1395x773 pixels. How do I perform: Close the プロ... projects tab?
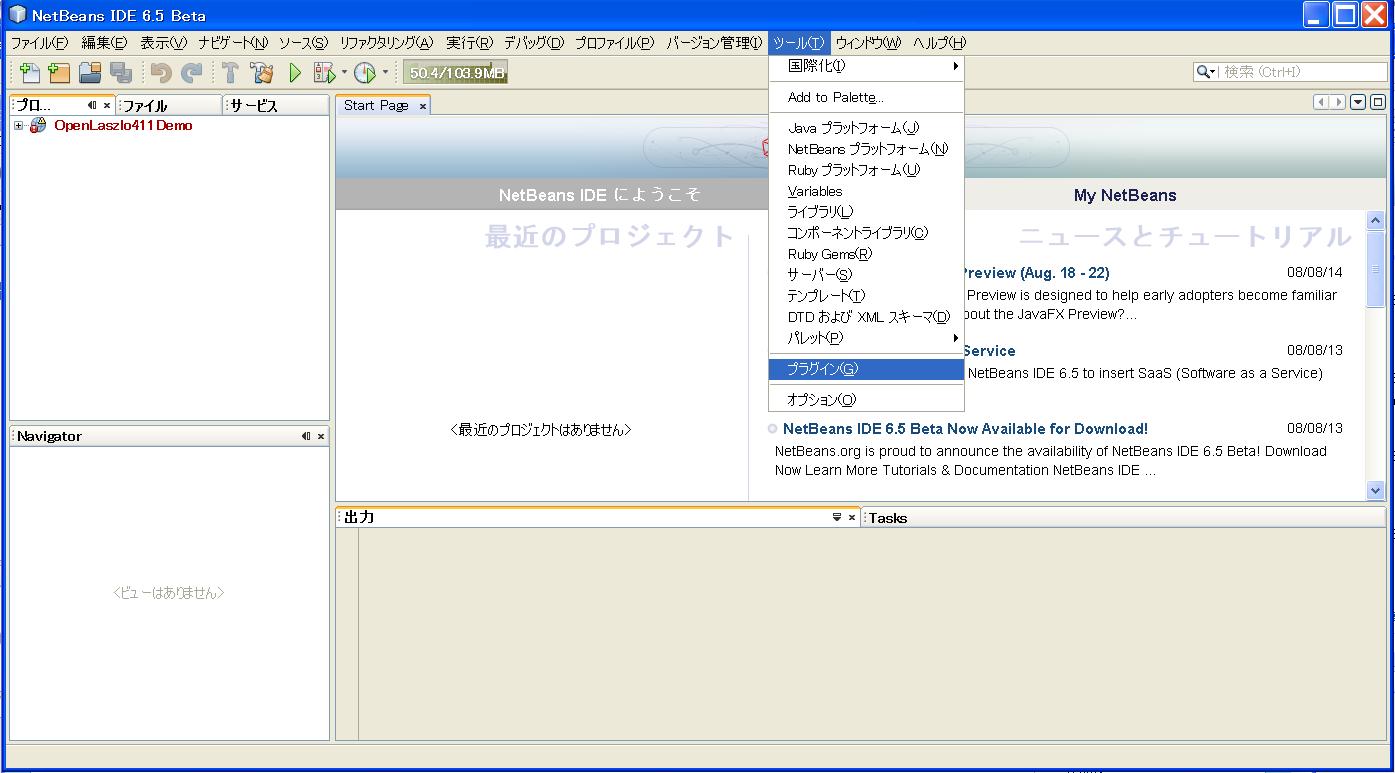pyautogui.click(x=107, y=105)
